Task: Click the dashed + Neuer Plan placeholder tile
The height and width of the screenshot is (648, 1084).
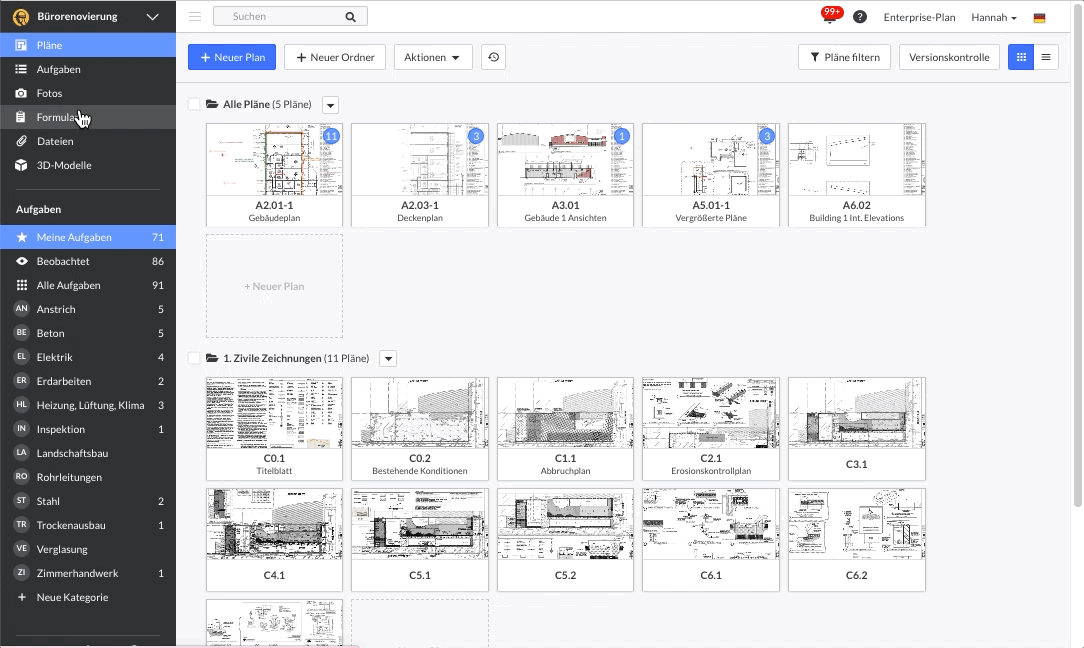Action: click(x=274, y=286)
